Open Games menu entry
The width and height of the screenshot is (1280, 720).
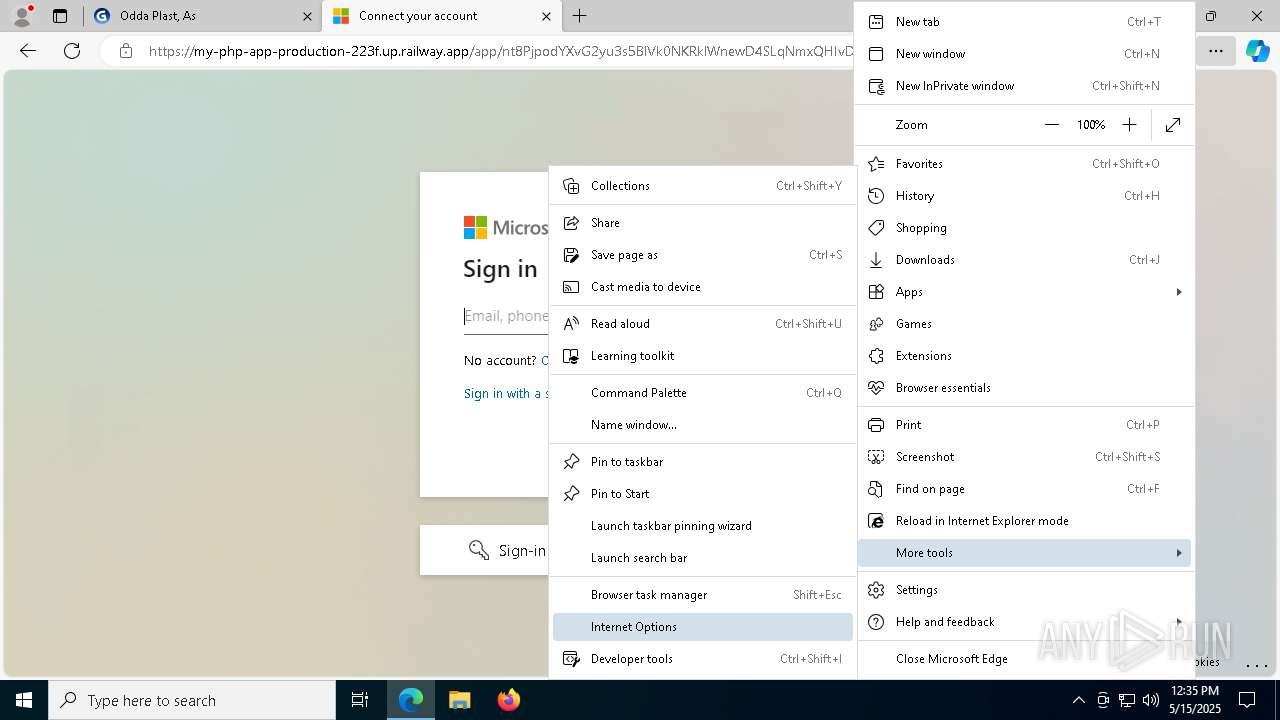click(x=1025, y=323)
